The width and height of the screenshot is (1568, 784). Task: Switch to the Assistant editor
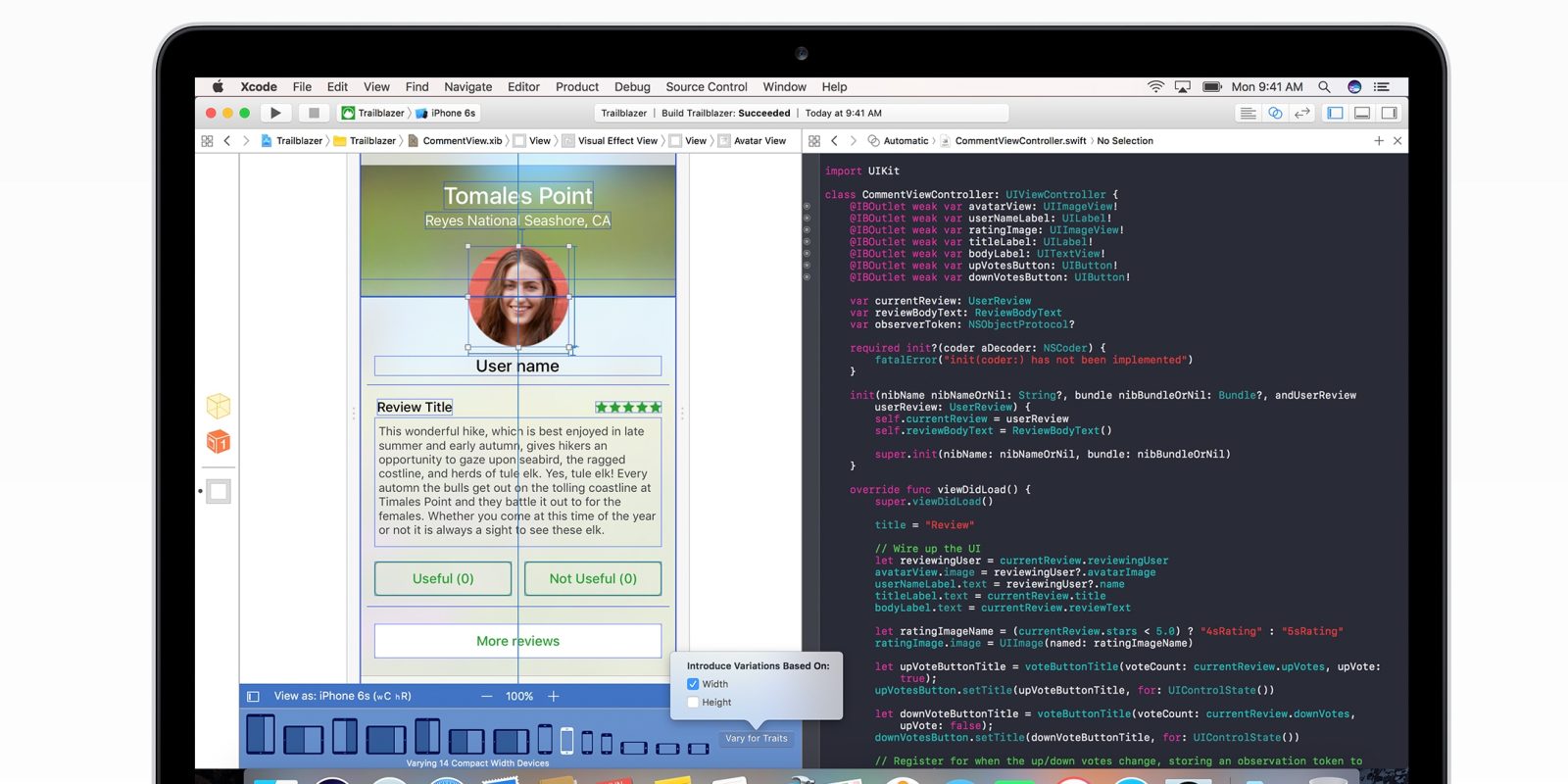click(1275, 113)
